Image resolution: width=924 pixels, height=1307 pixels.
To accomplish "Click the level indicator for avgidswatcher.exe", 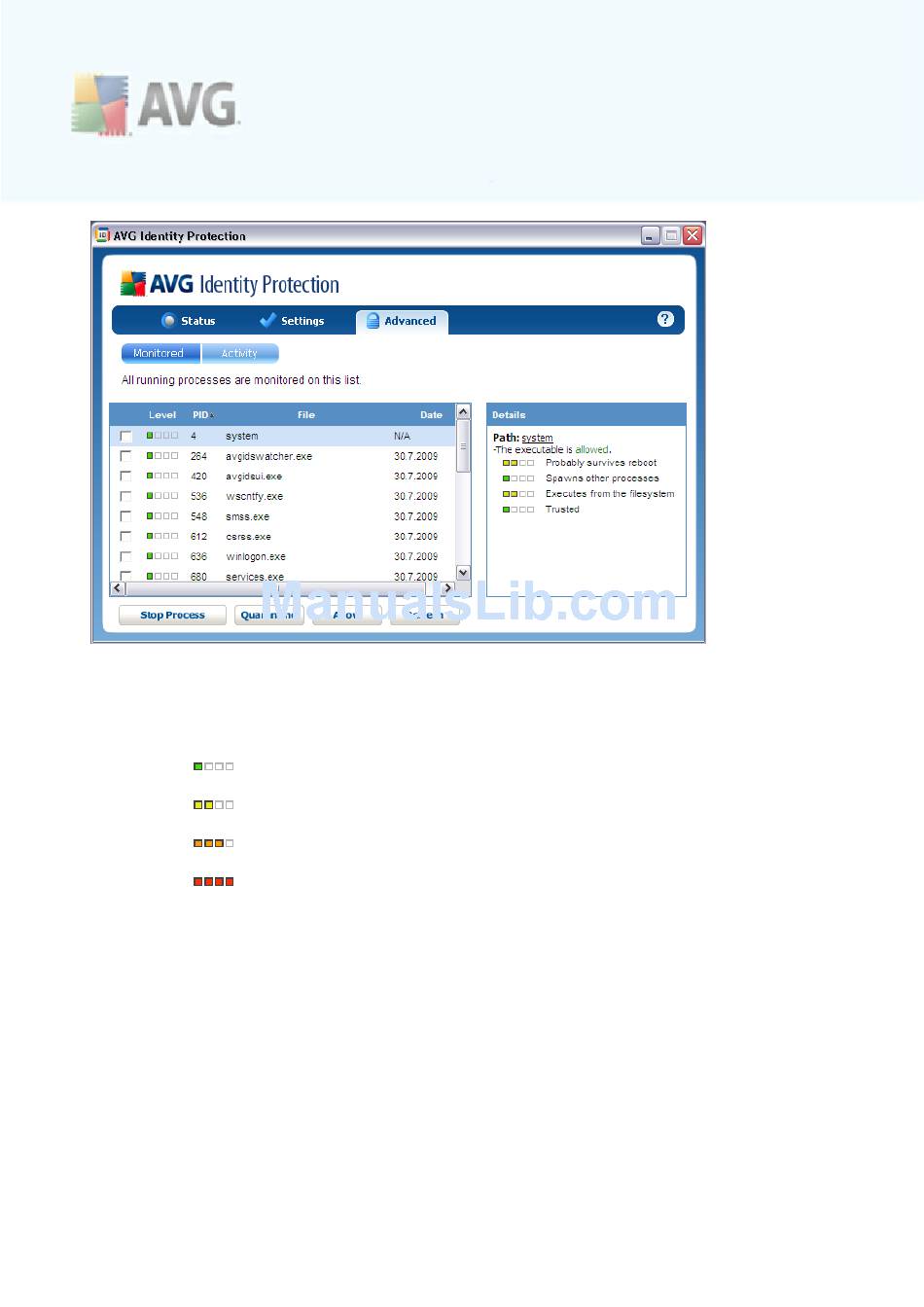I will point(162,455).
